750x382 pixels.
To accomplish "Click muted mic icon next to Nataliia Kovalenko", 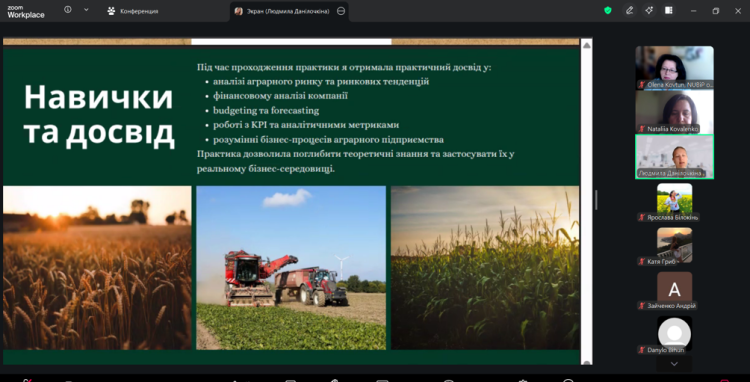I will click(641, 129).
